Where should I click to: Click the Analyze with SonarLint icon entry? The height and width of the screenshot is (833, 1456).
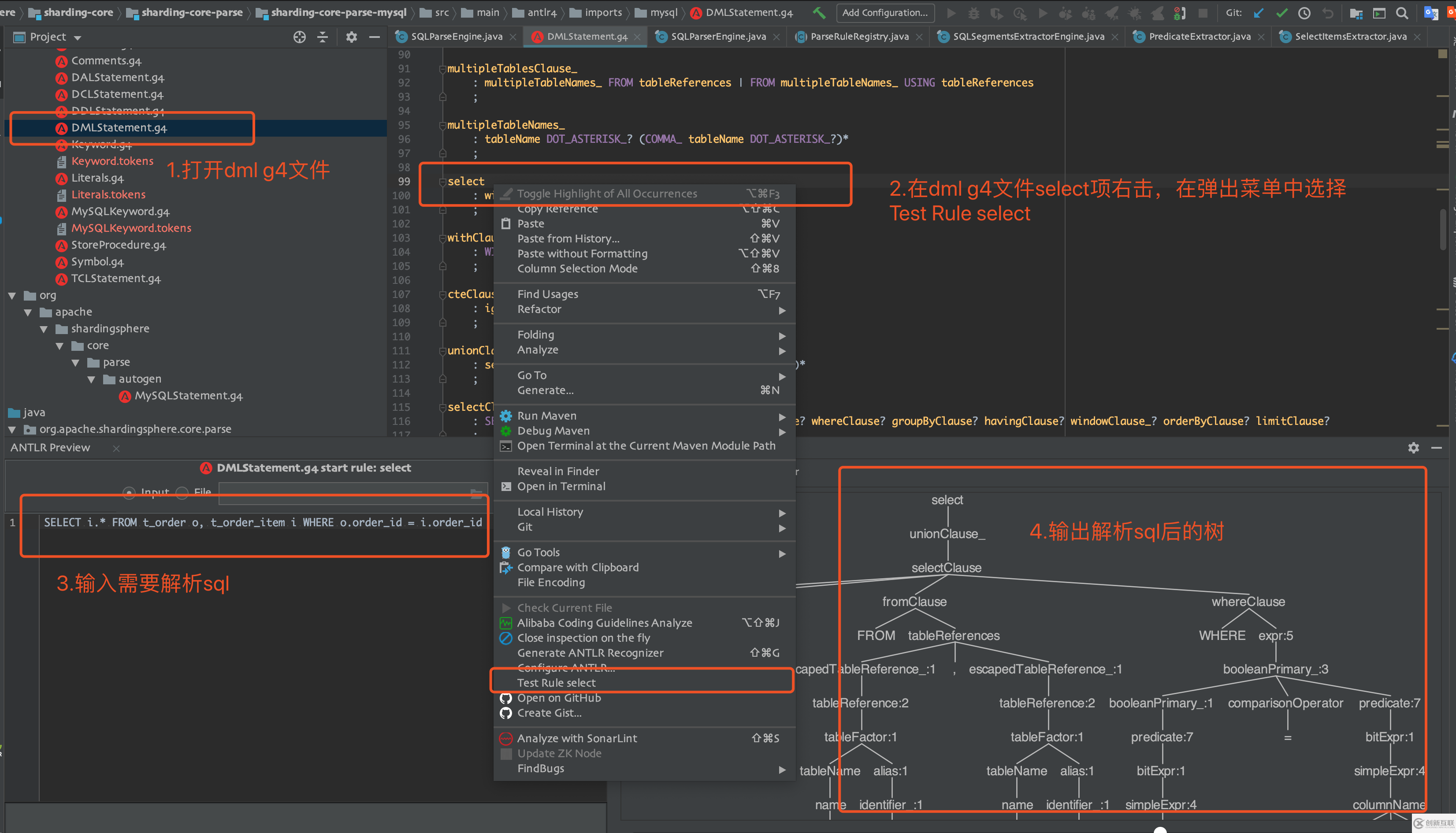505,739
